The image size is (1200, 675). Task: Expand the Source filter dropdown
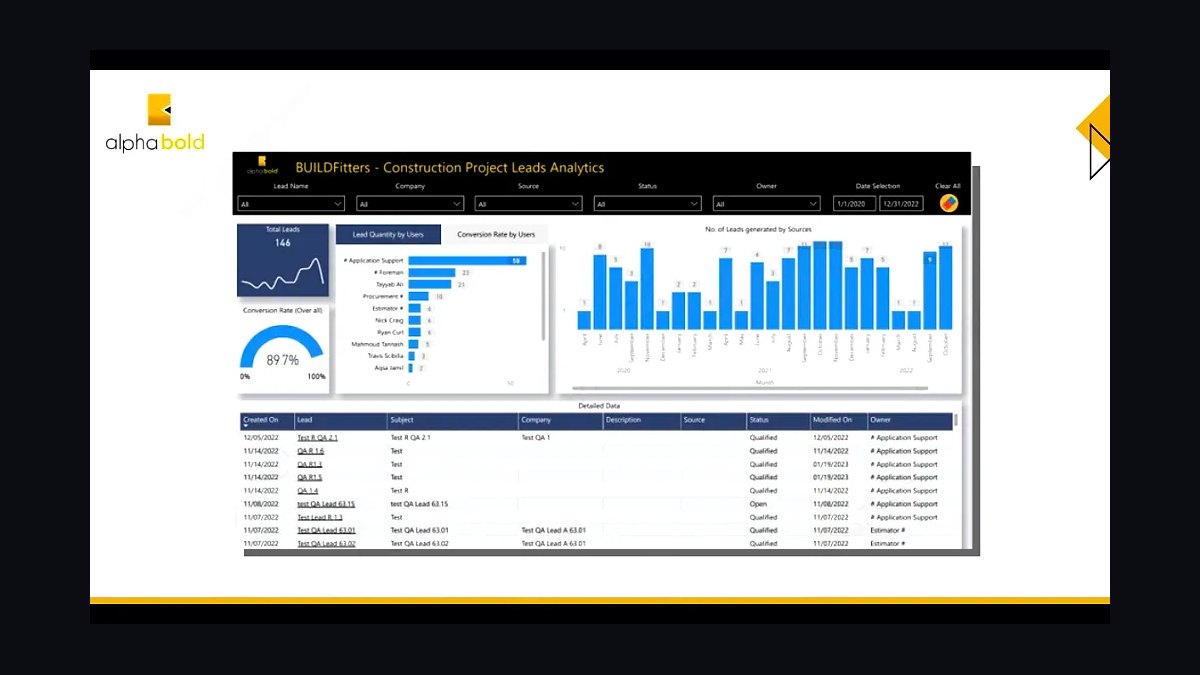click(x=528, y=204)
